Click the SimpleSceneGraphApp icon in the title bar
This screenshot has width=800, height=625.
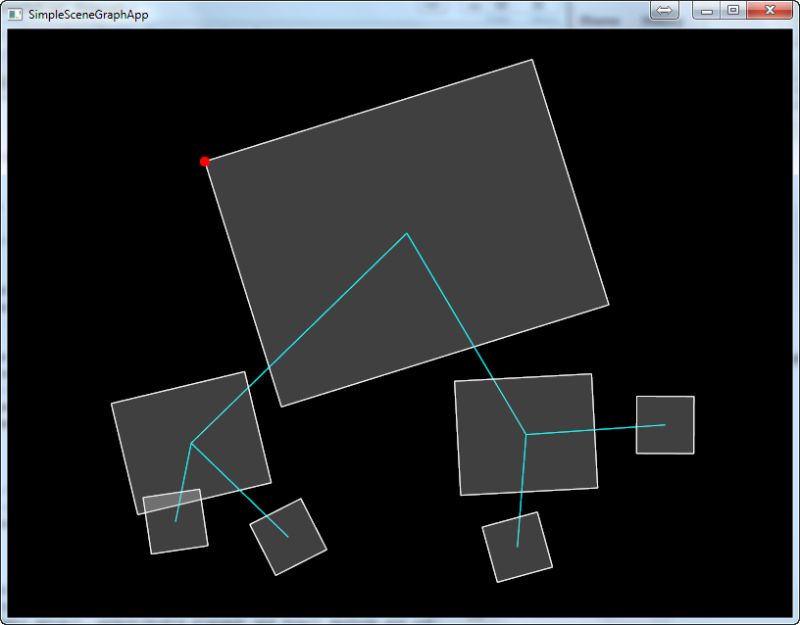[x=14, y=15]
